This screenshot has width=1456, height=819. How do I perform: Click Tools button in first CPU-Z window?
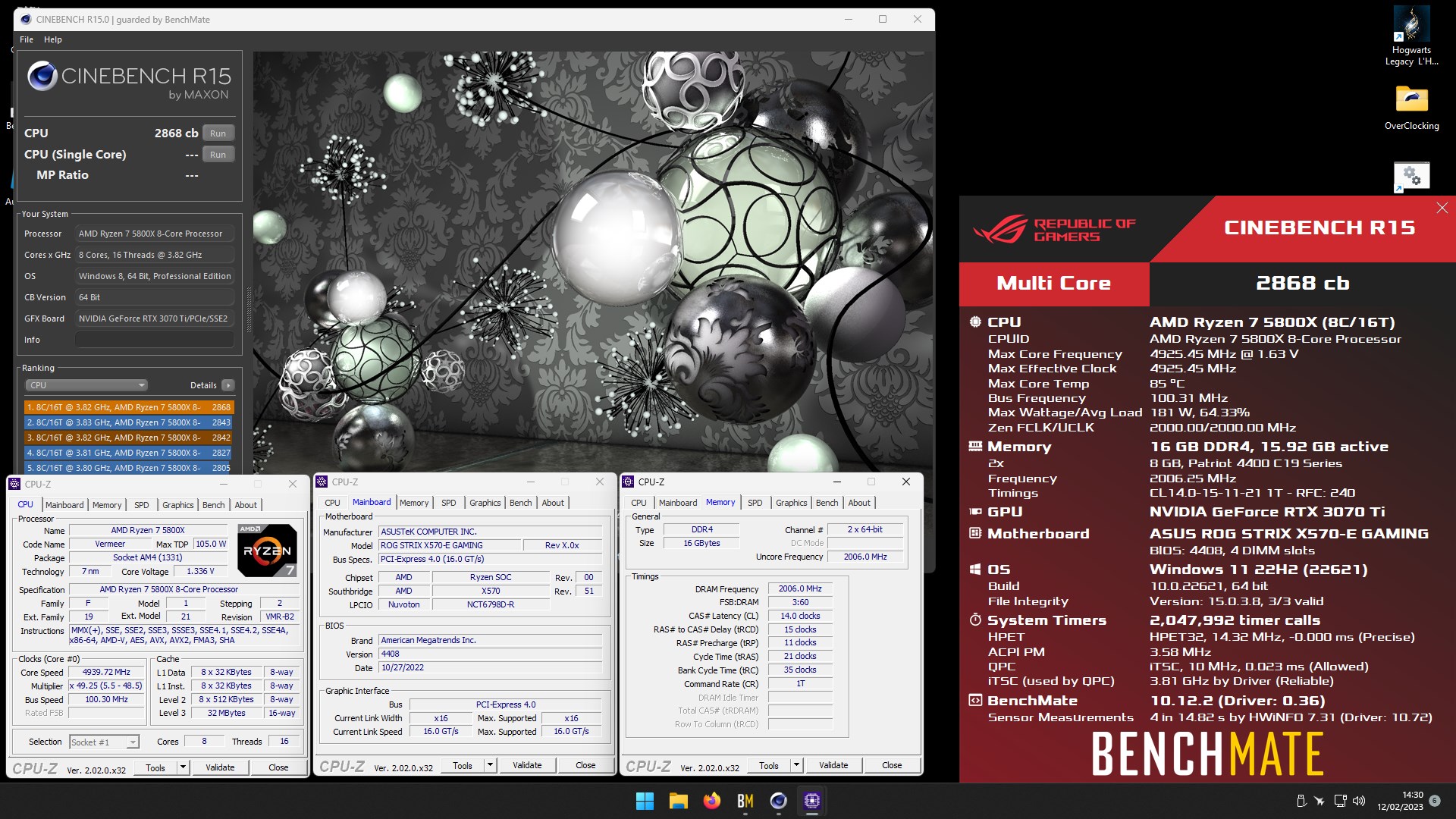[x=155, y=767]
